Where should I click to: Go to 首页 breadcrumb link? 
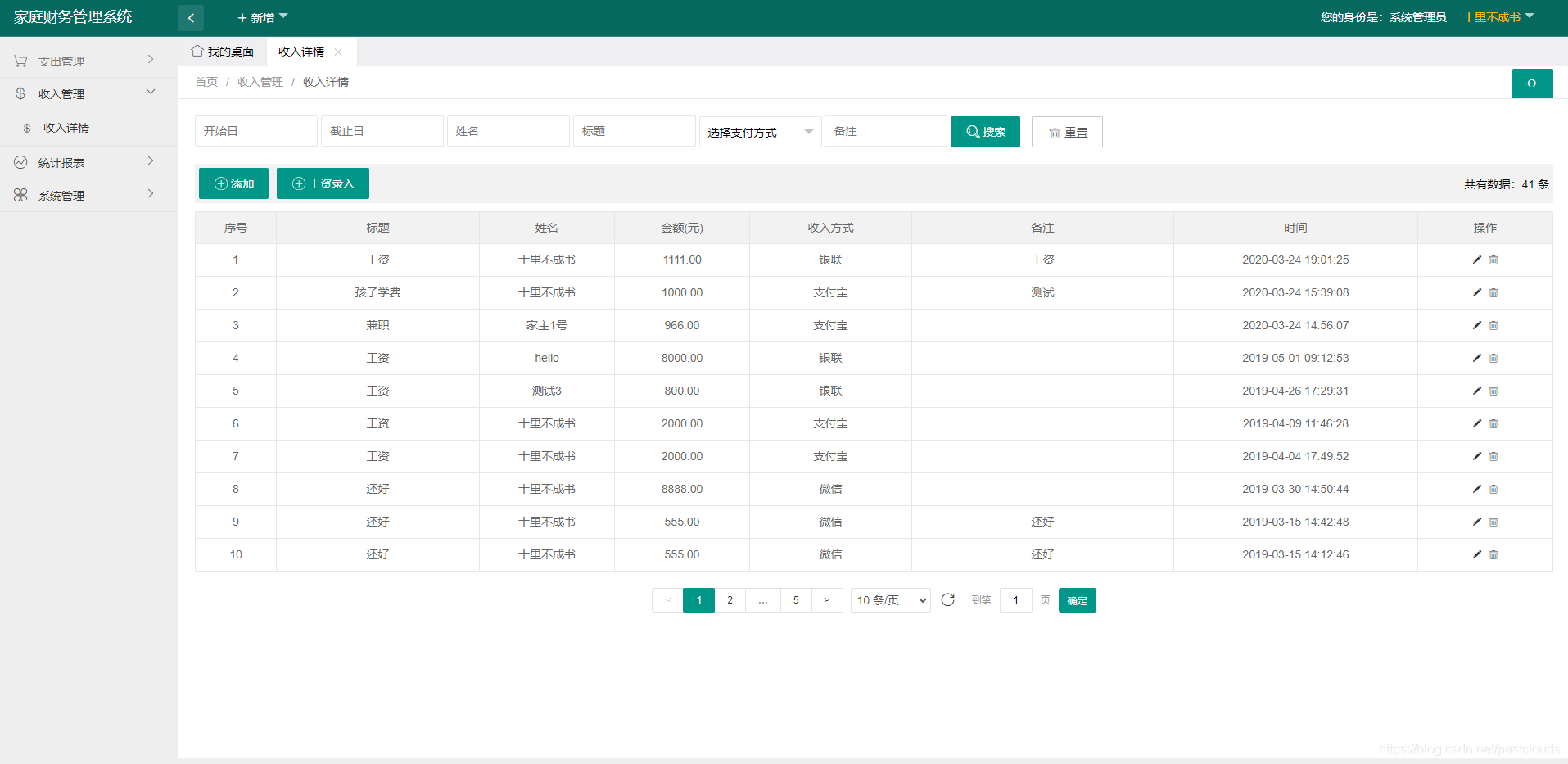click(206, 82)
